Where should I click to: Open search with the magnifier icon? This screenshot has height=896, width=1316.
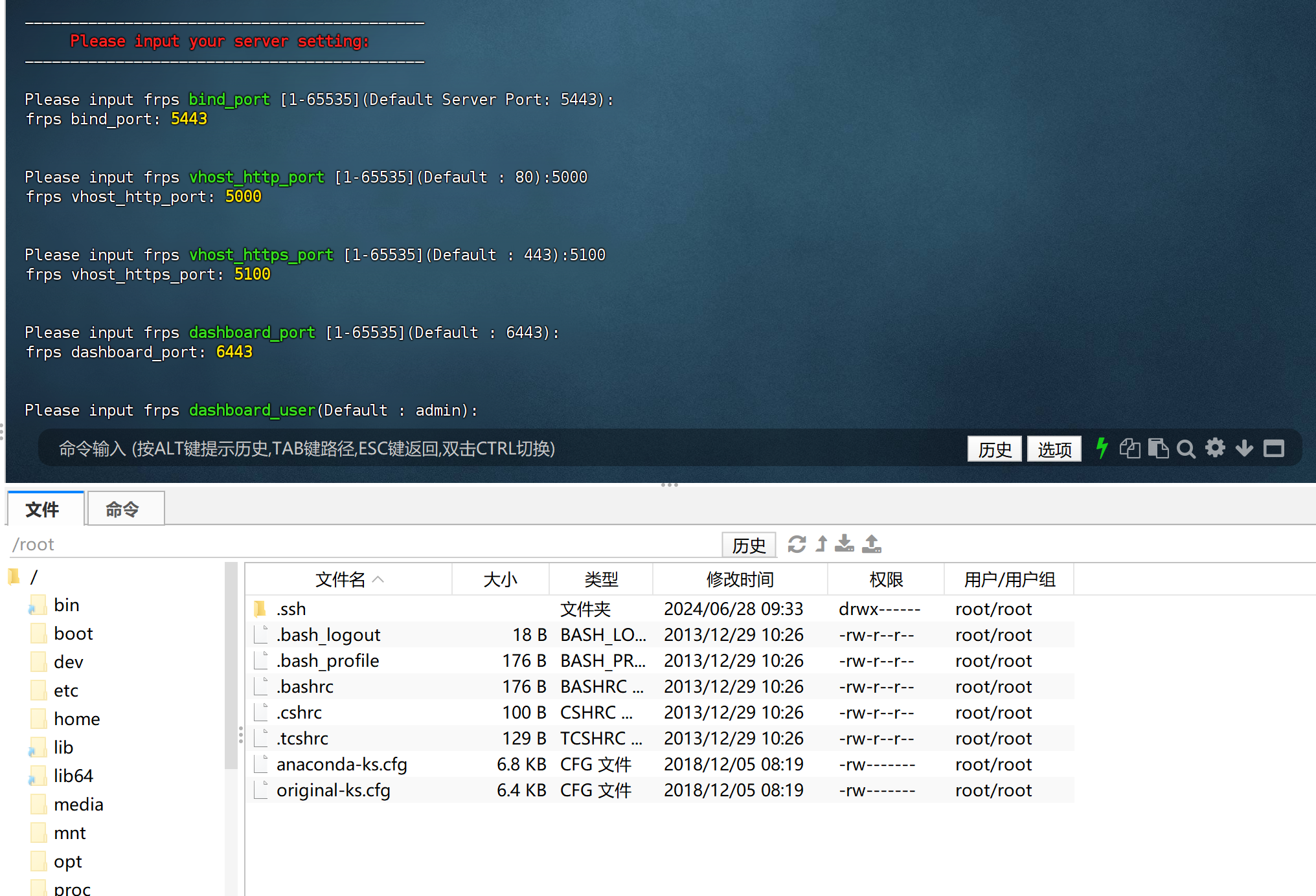(1186, 448)
